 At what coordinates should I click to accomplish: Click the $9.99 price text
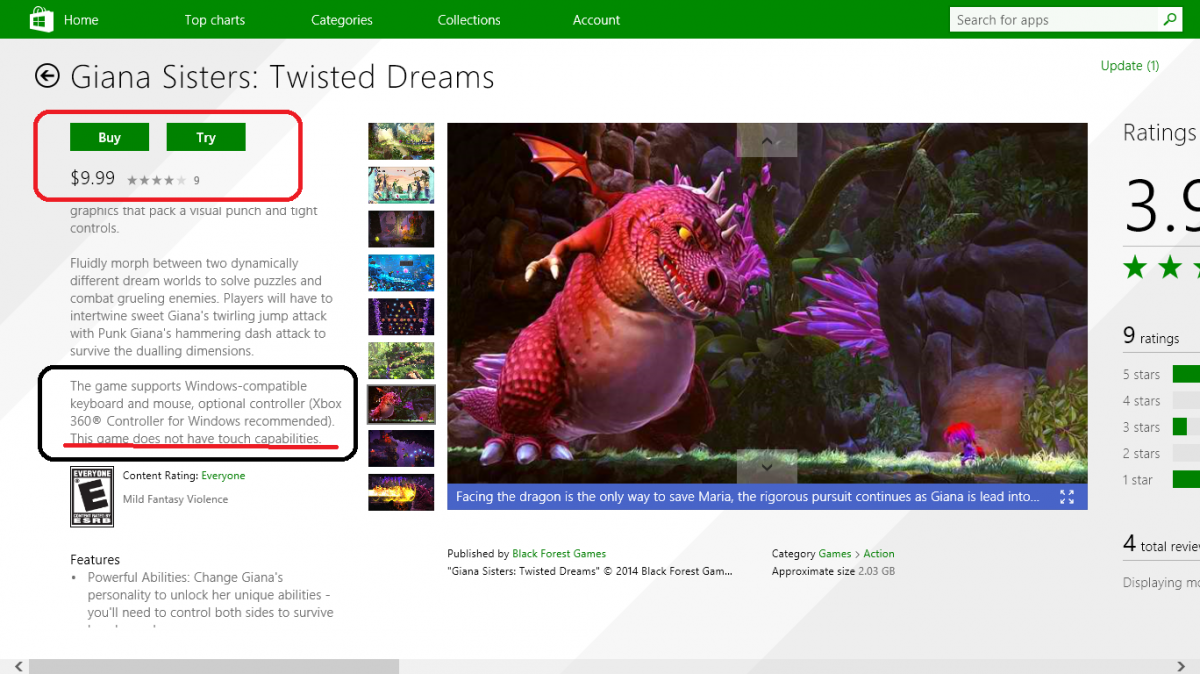tap(93, 179)
